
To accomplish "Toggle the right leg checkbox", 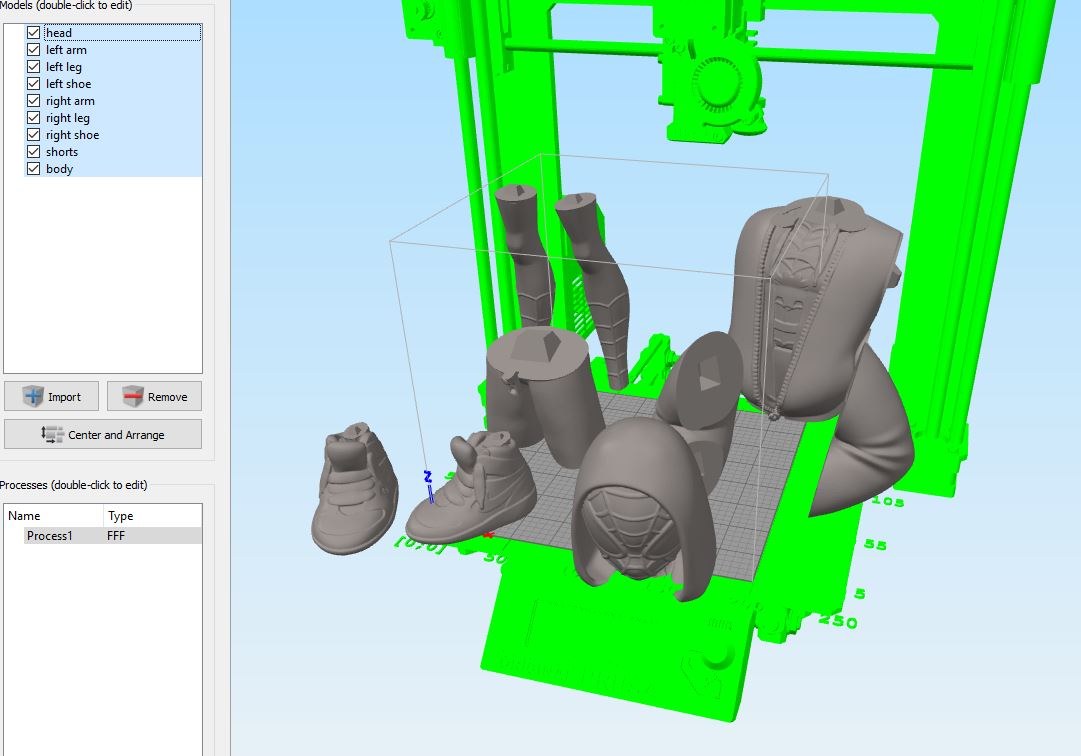I will pyautogui.click(x=33, y=118).
